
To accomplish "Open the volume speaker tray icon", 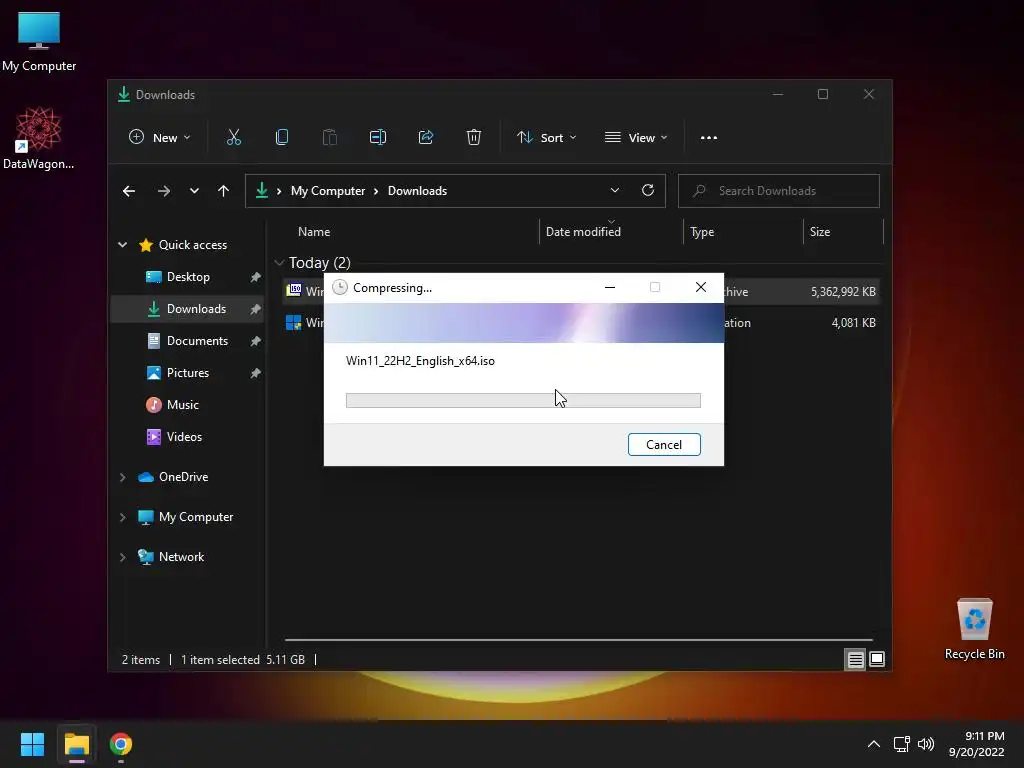I will pyautogui.click(x=926, y=744).
